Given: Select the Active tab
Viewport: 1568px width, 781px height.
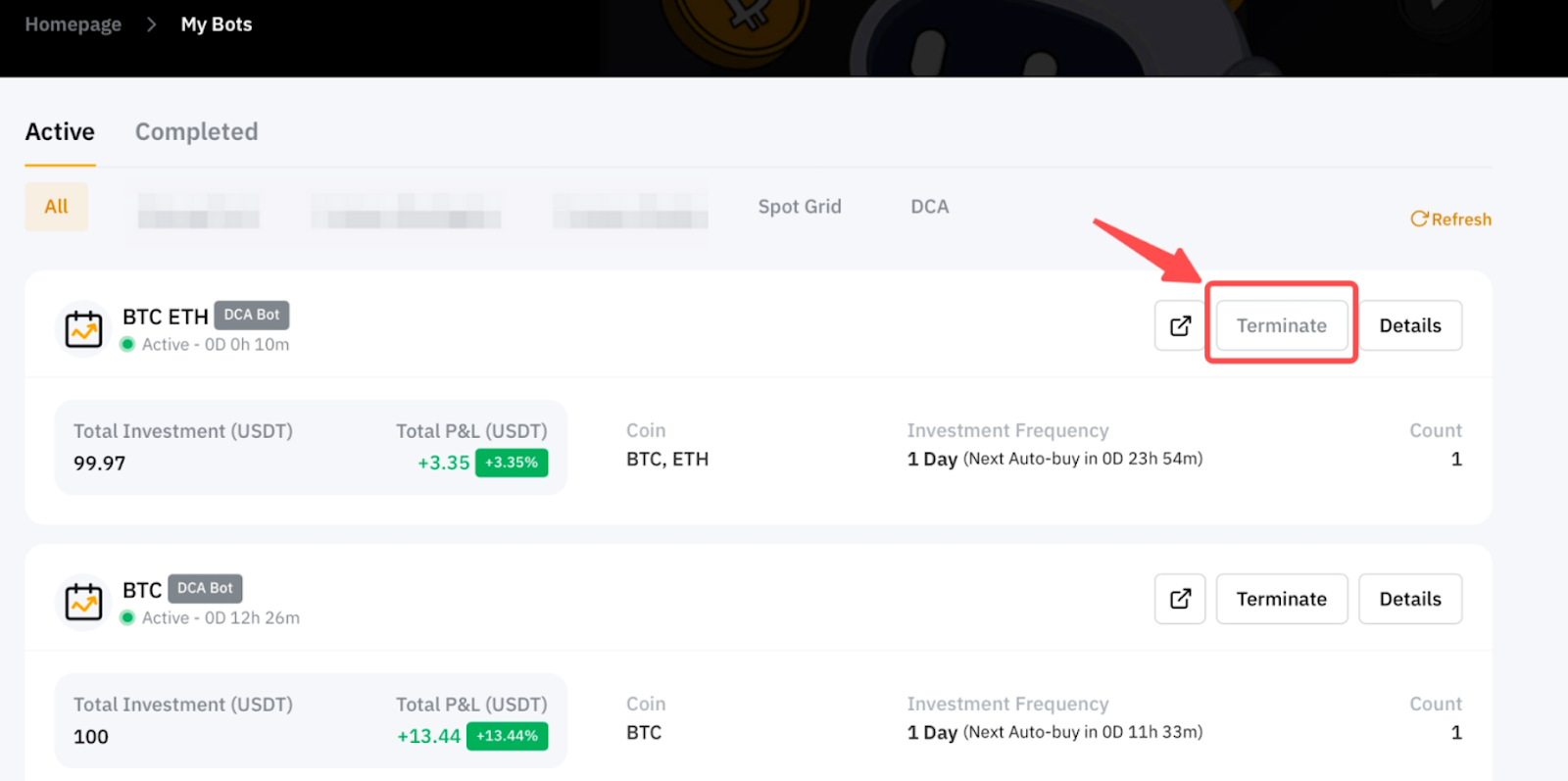Looking at the screenshot, I should [x=60, y=131].
